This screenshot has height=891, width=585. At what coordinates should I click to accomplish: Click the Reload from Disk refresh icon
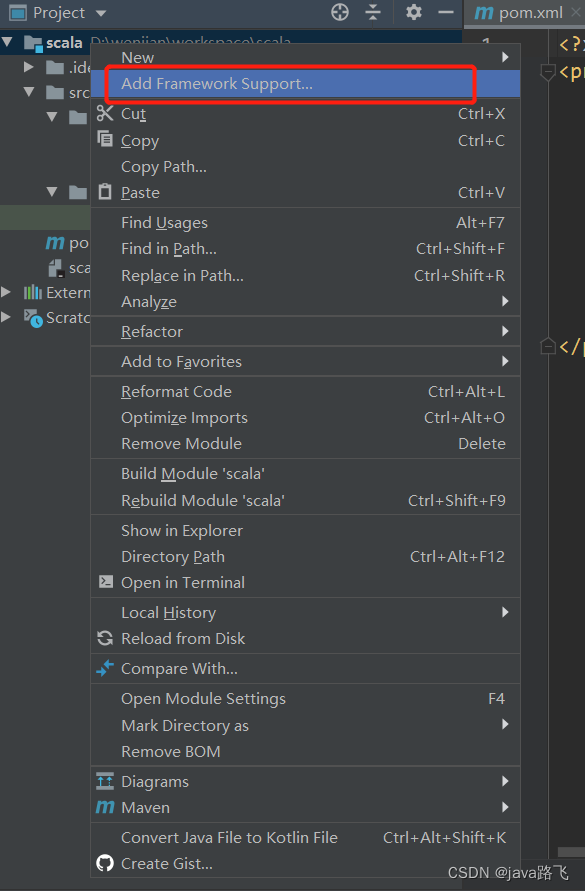coord(105,638)
